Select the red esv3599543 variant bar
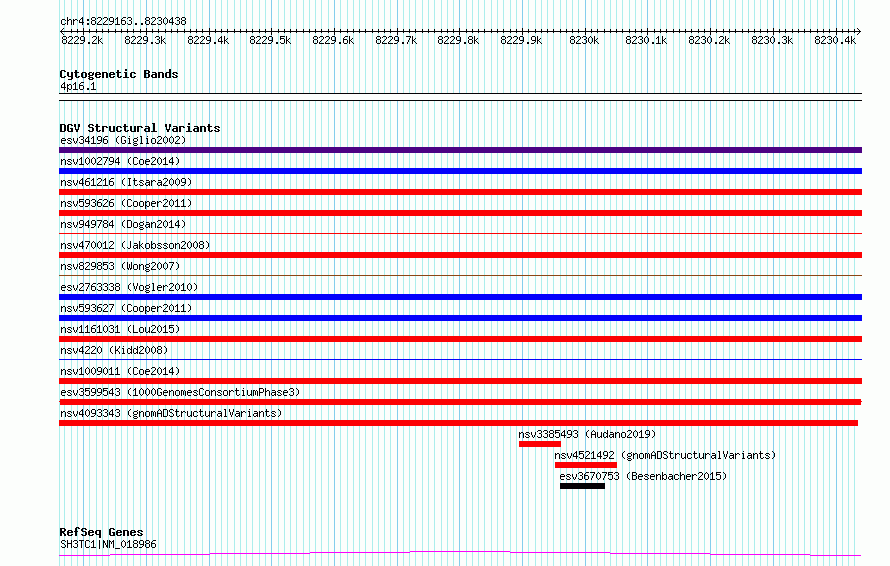The width and height of the screenshot is (890, 566). pyautogui.click(x=460, y=402)
